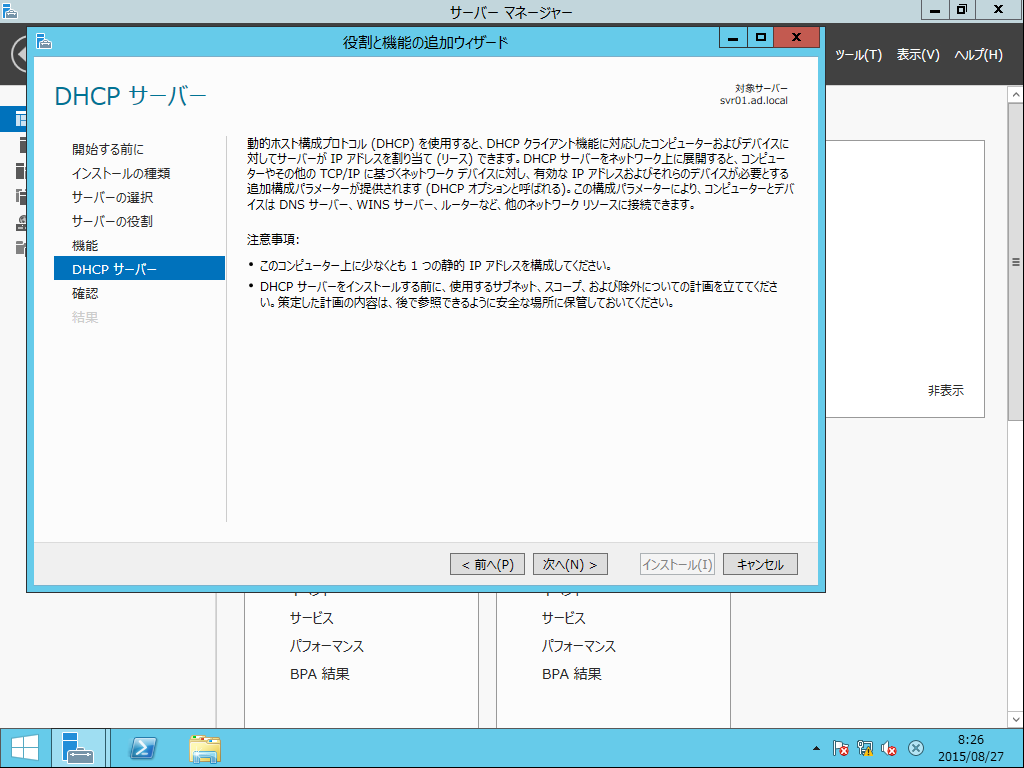Click Action Center flag tray icon
Image resolution: width=1024 pixels, height=768 pixels.
coord(840,748)
